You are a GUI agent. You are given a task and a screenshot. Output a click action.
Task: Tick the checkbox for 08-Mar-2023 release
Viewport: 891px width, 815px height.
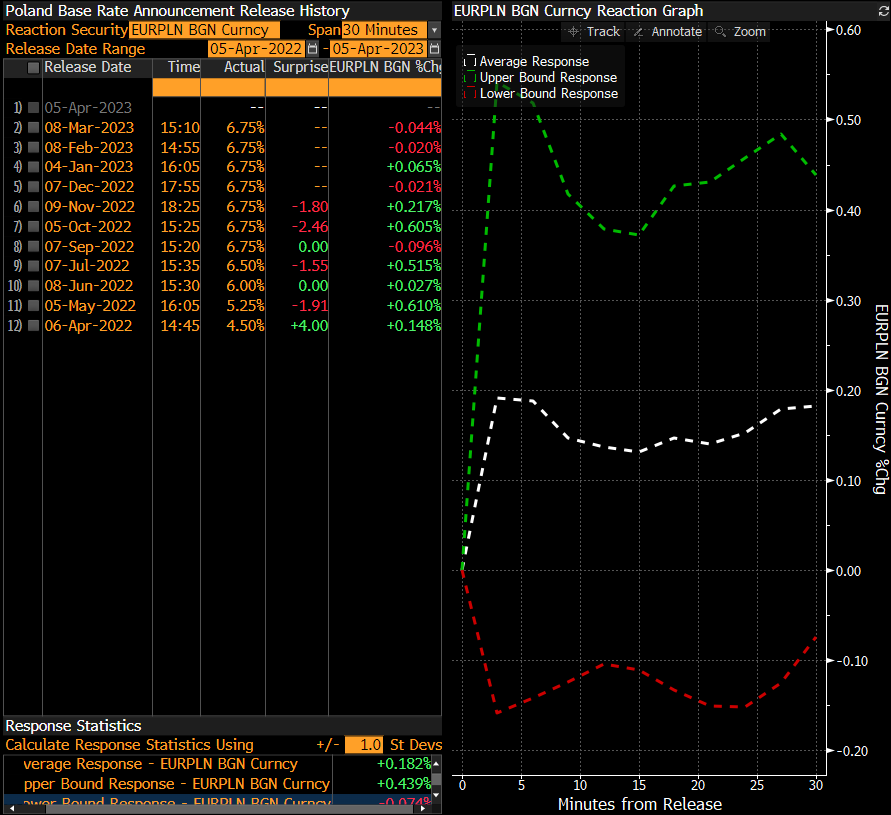point(34,128)
